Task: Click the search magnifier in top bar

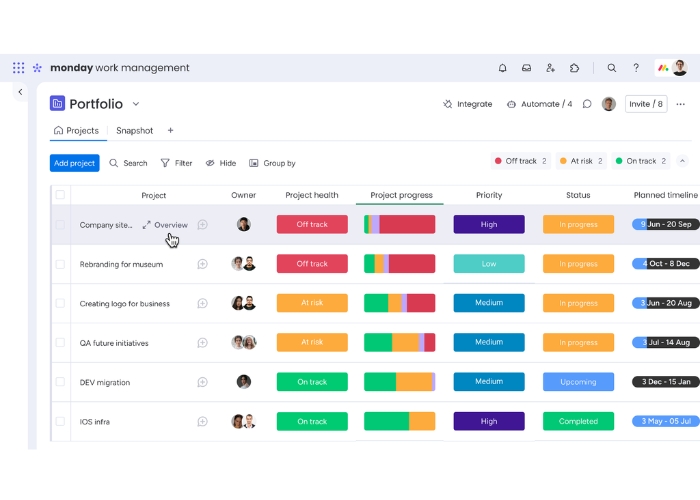Action: pyautogui.click(x=612, y=68)
